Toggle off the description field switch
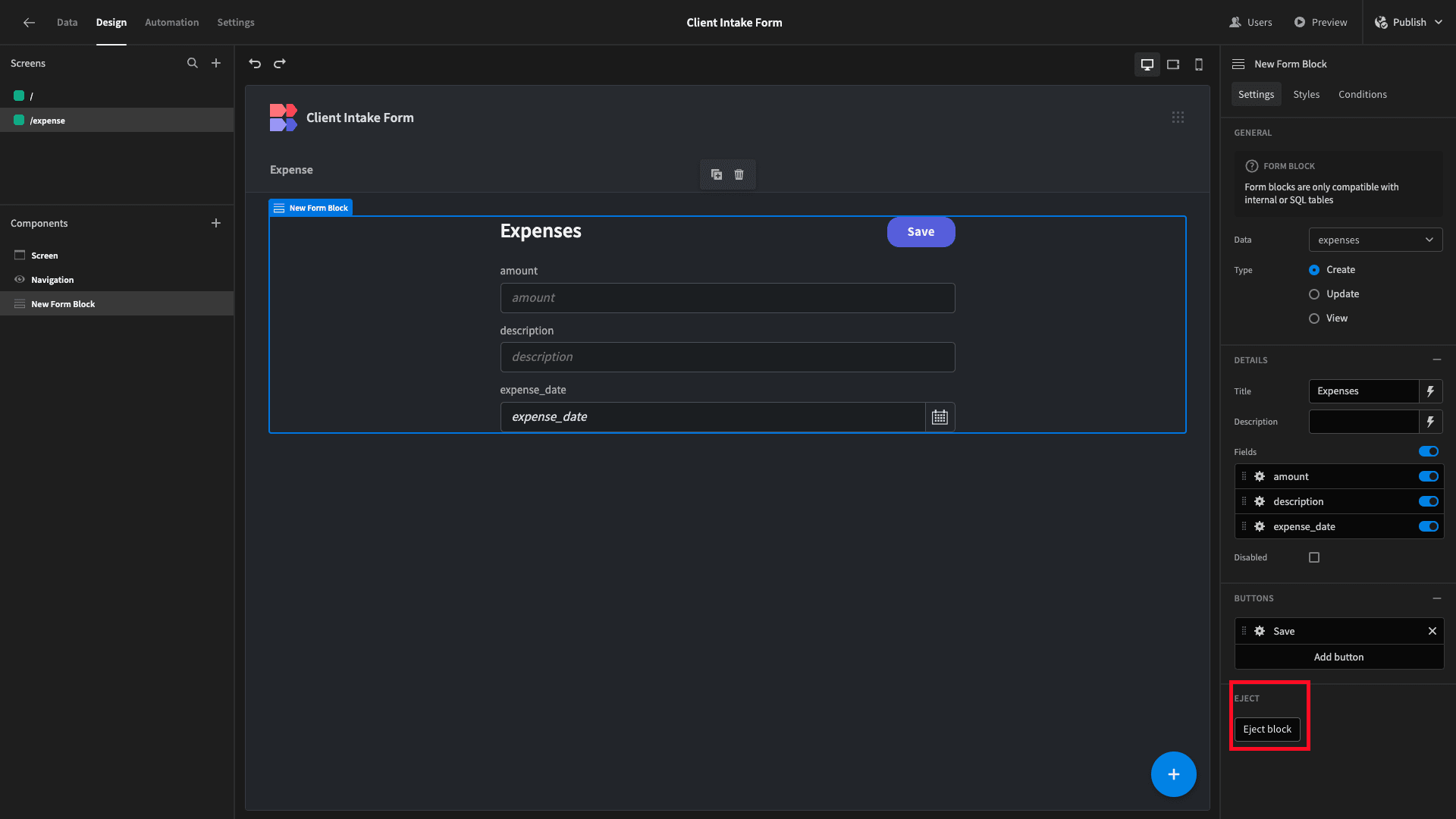 (1429, 501)
